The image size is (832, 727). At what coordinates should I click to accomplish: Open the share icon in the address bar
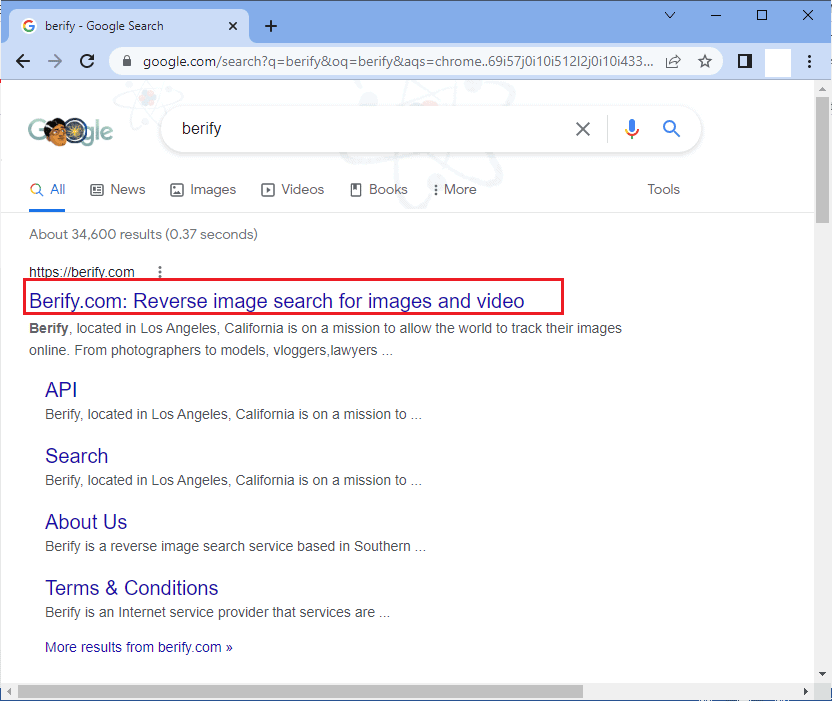(673, 61)
